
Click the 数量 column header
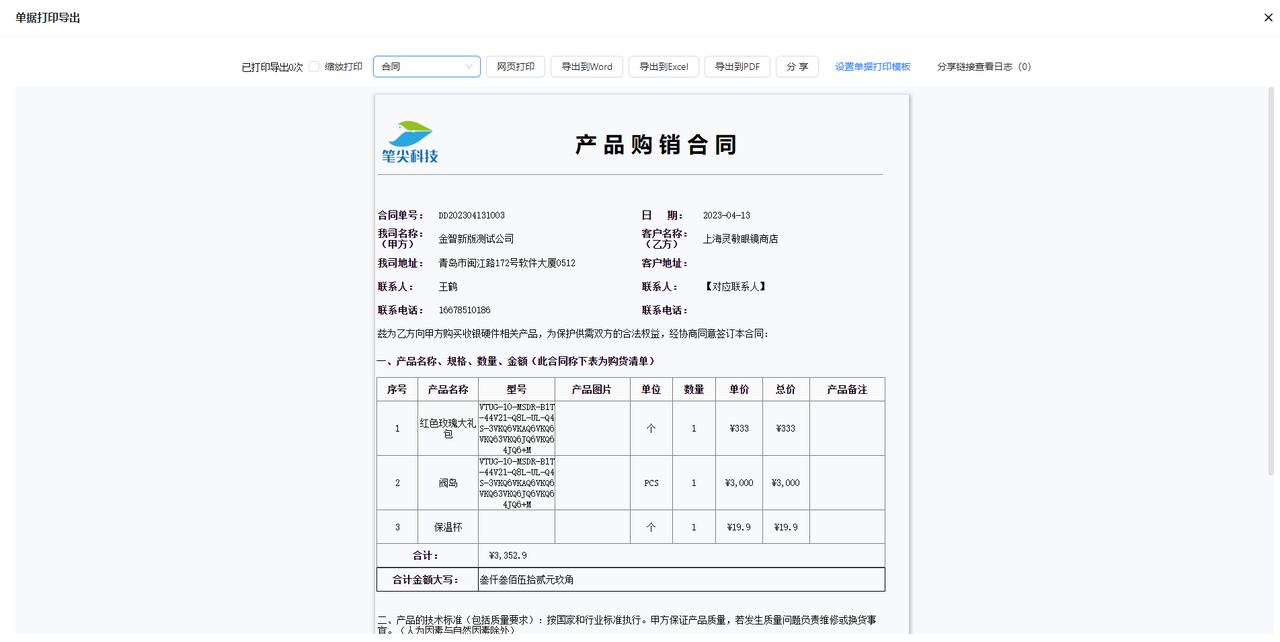click(x=694, y=389)
